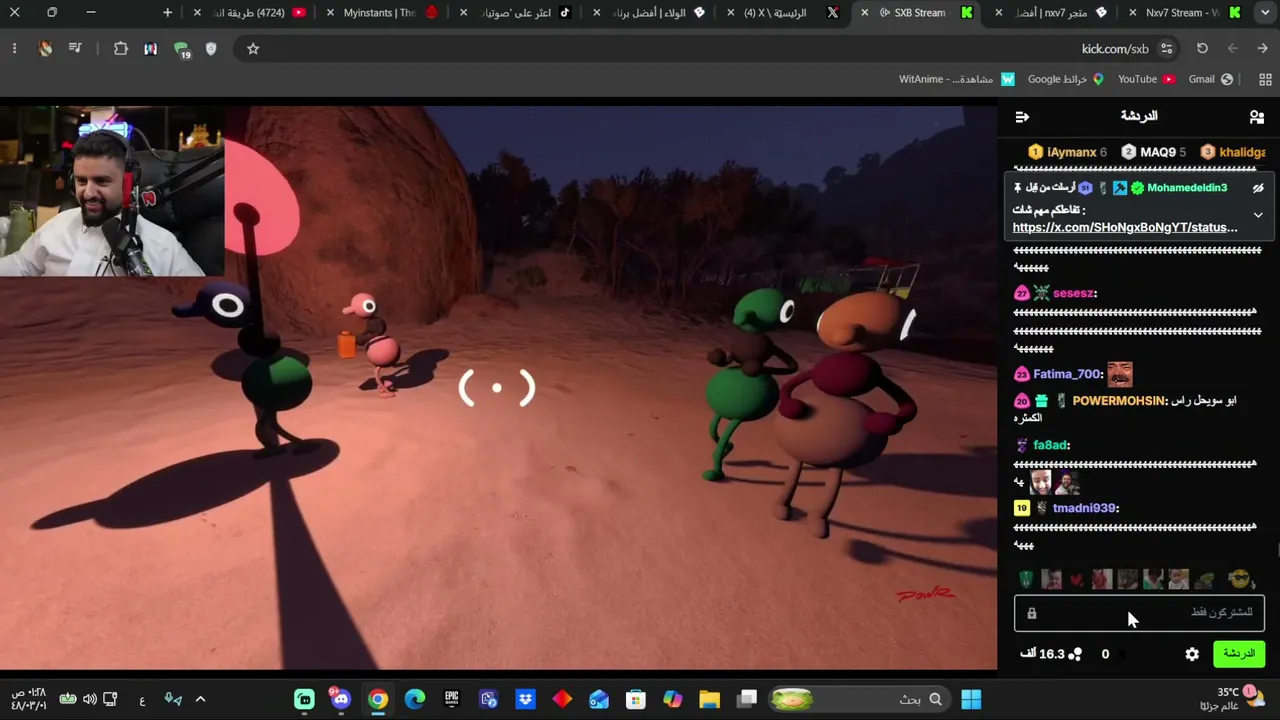Open the Chrome menu (three dots)
This screenshot has height=720, width=1280.
coord(14,49)
